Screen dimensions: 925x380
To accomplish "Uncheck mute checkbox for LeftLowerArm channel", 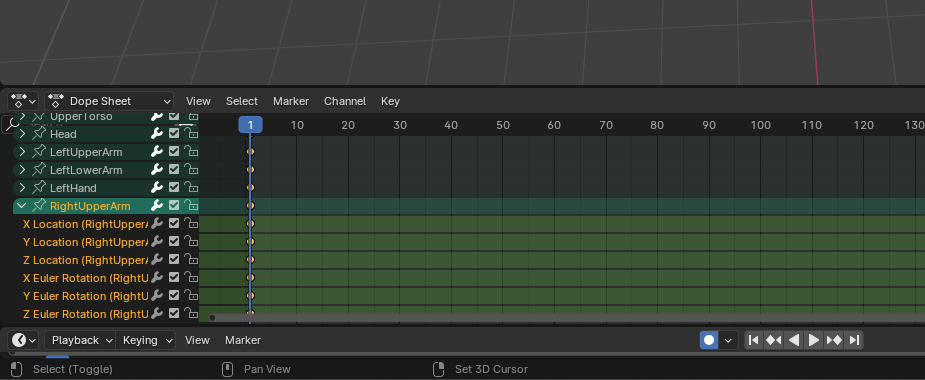I will (x=173, y=170).
